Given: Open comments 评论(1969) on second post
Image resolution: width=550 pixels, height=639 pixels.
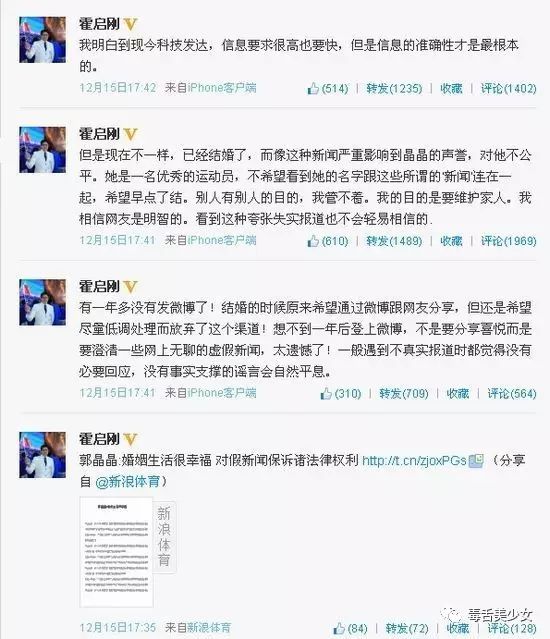Looking at the screenshot, I should [508, 241].
